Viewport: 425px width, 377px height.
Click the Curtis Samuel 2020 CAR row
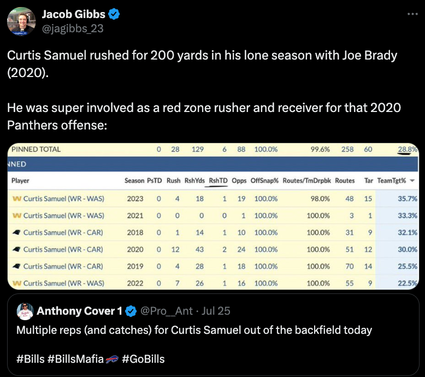(x=213, y=249)
